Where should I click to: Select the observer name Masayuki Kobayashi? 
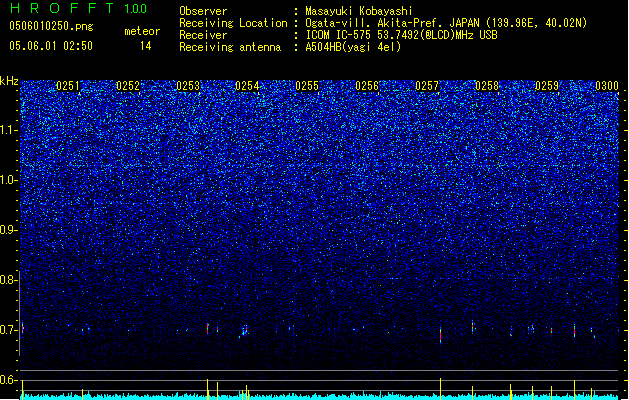click(359, 11)
